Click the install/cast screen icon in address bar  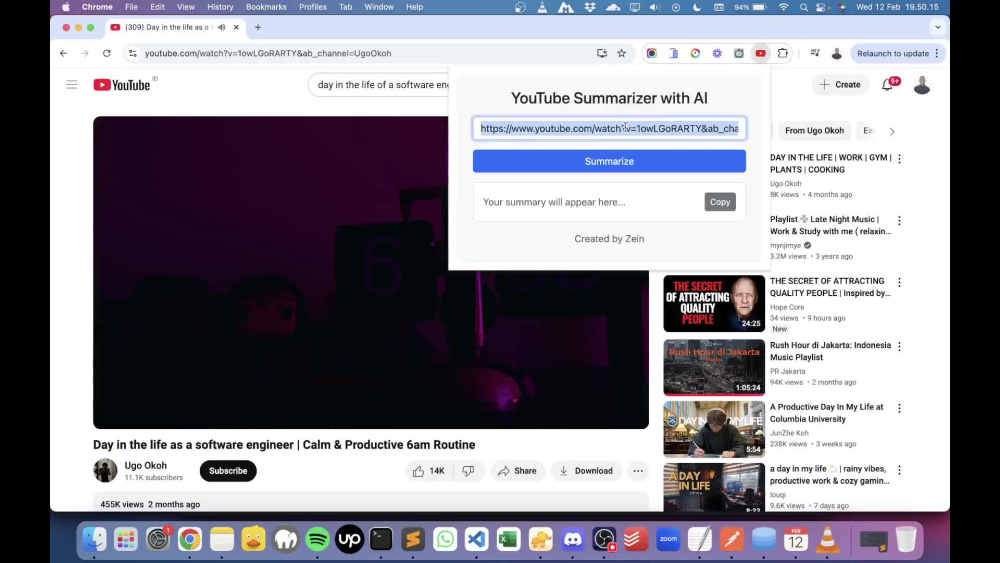tap(601, 54)
